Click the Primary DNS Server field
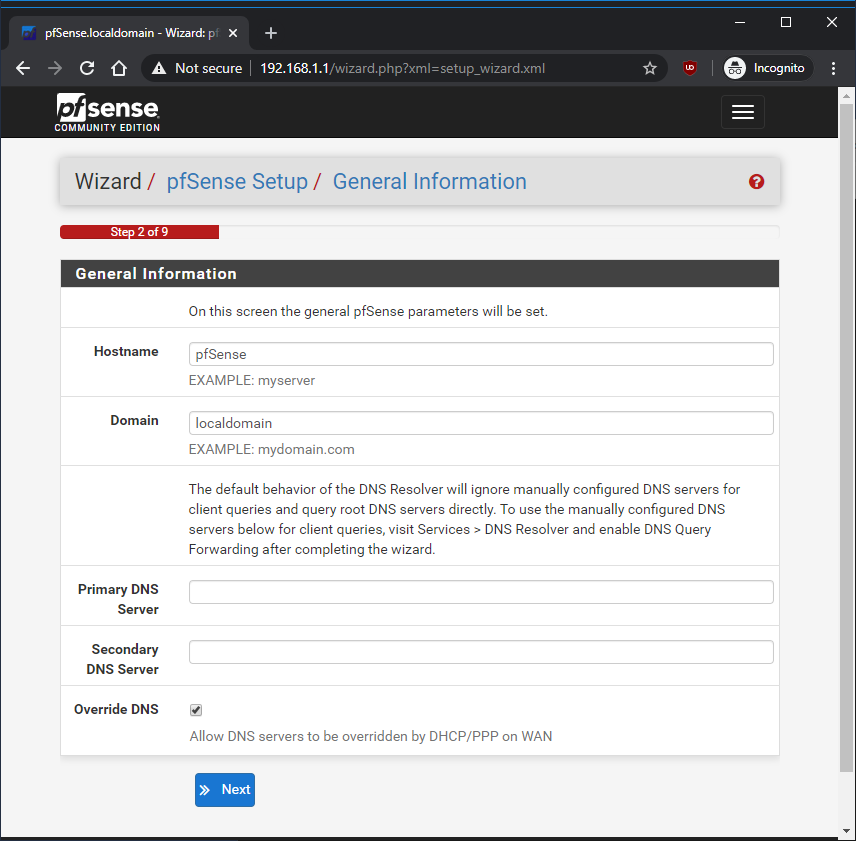Screen dimensions: 856x842 tap(481, 592)
